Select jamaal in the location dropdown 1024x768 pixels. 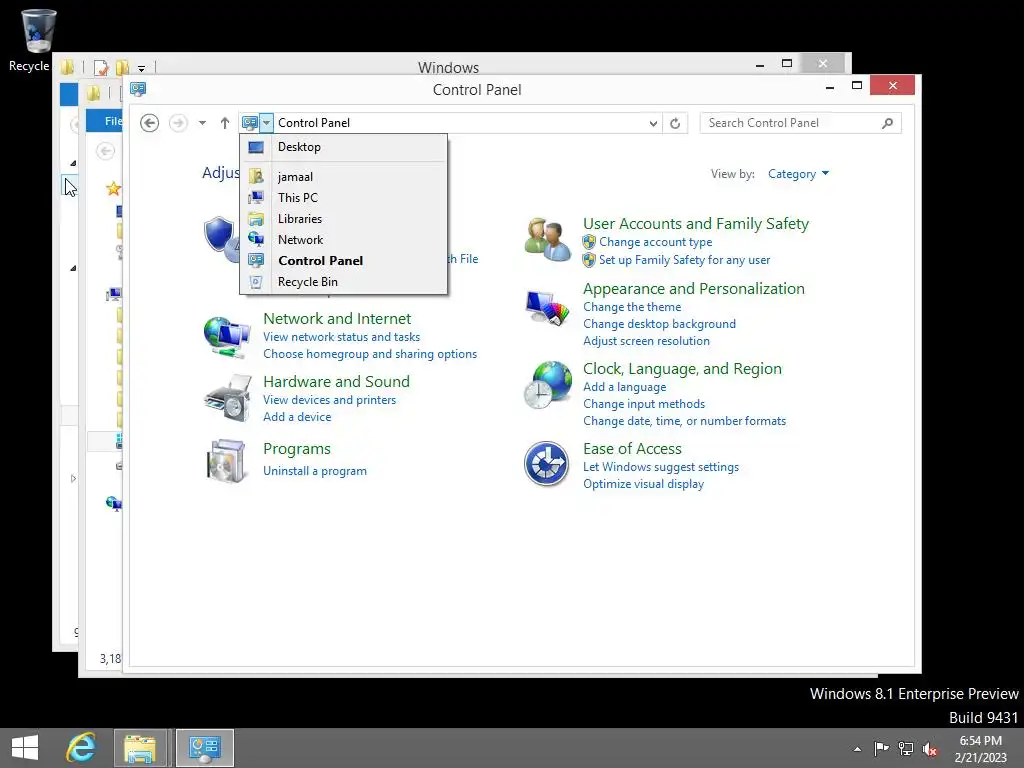[x=344, y=177]
